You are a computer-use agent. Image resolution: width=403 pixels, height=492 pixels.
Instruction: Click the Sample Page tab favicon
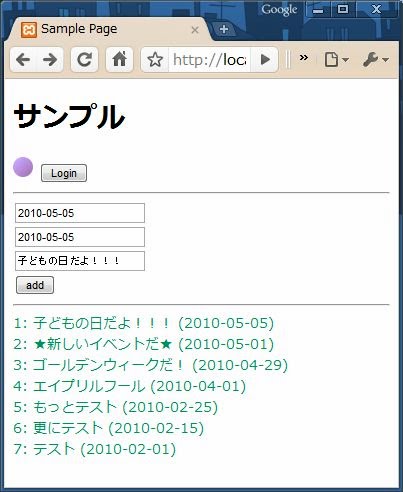click(x=29, y=30)
